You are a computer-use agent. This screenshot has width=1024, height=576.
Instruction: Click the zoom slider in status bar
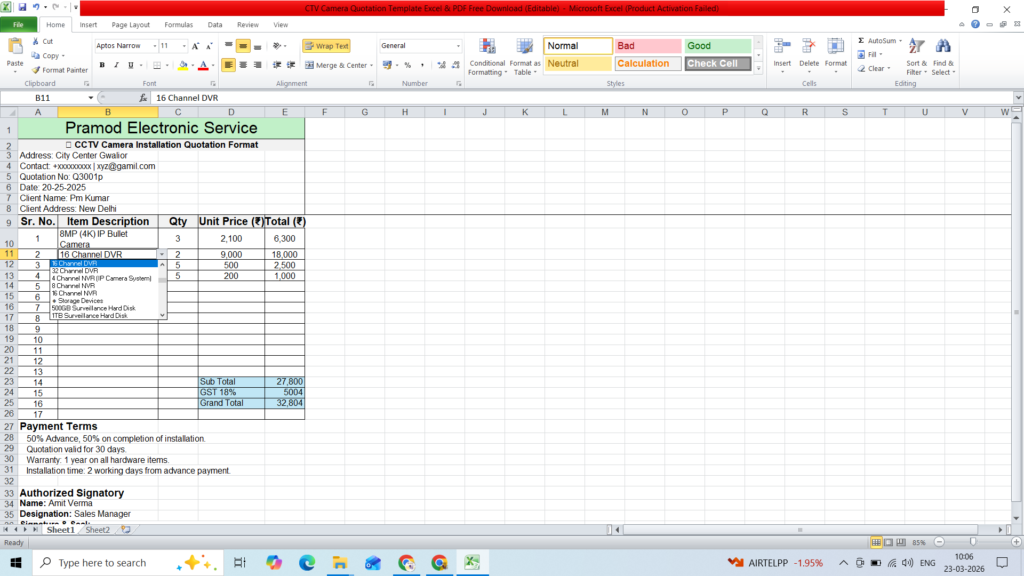coord(973,543)
